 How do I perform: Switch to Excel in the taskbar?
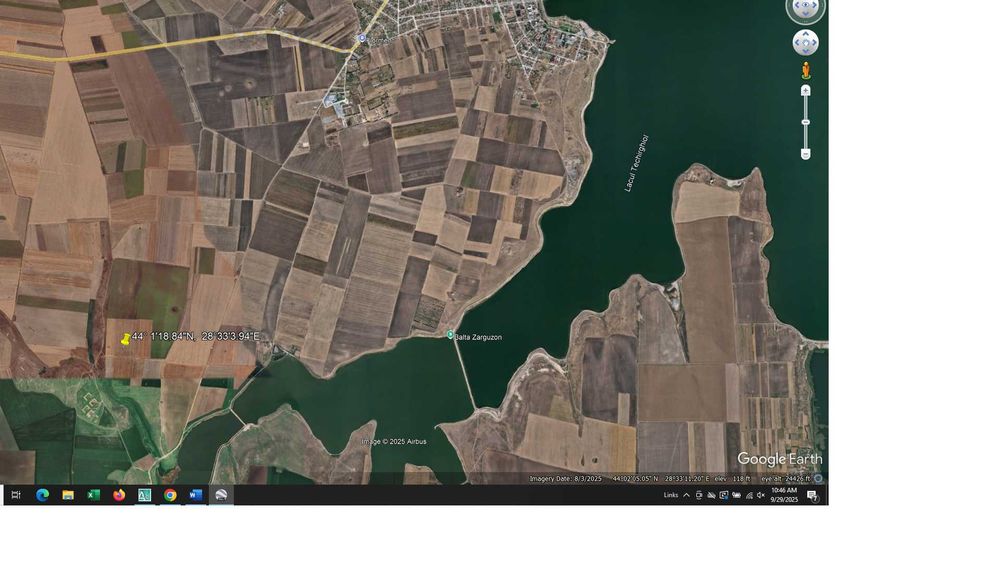[93, 495]
